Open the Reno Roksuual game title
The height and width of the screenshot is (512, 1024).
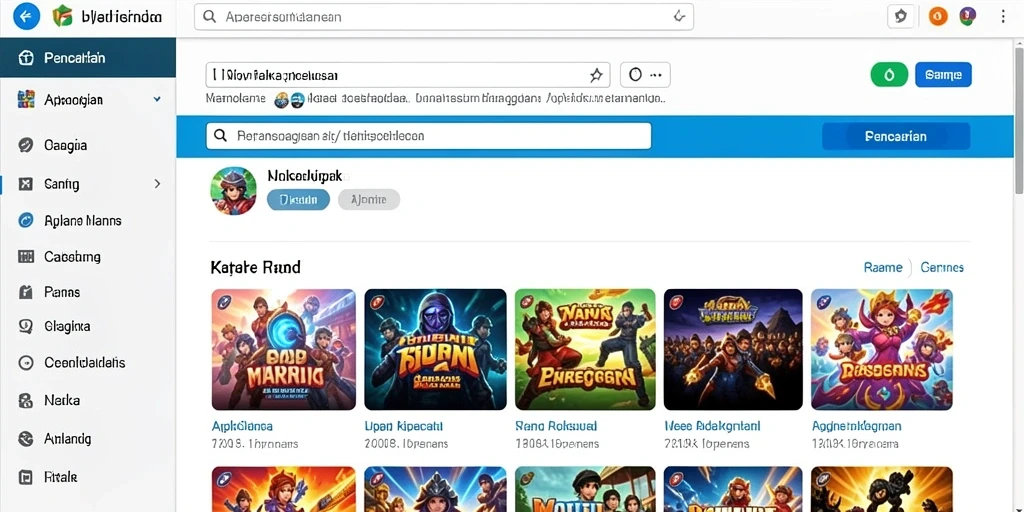(x=556, y=426)
